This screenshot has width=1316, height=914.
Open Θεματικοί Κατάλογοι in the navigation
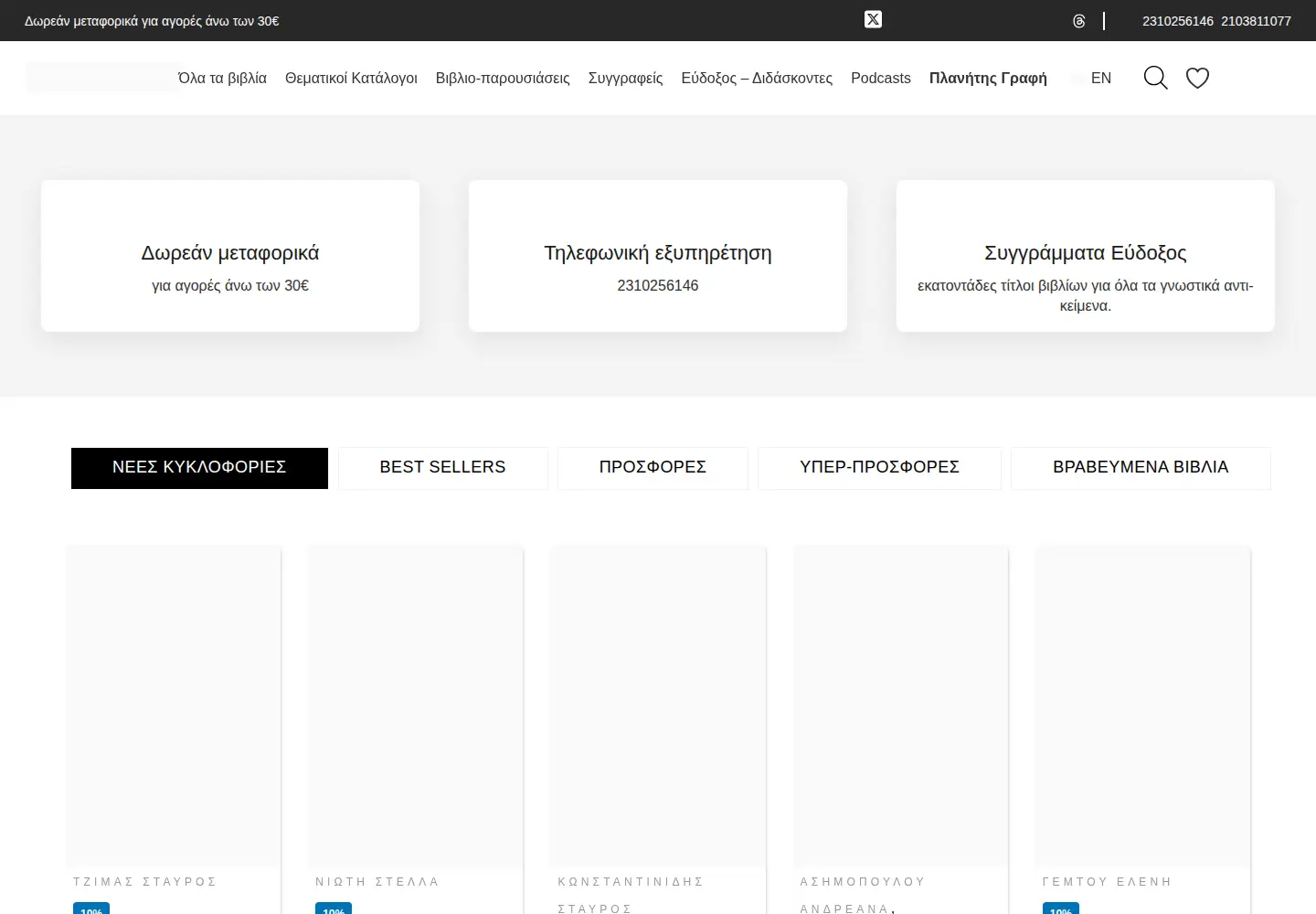351,79
